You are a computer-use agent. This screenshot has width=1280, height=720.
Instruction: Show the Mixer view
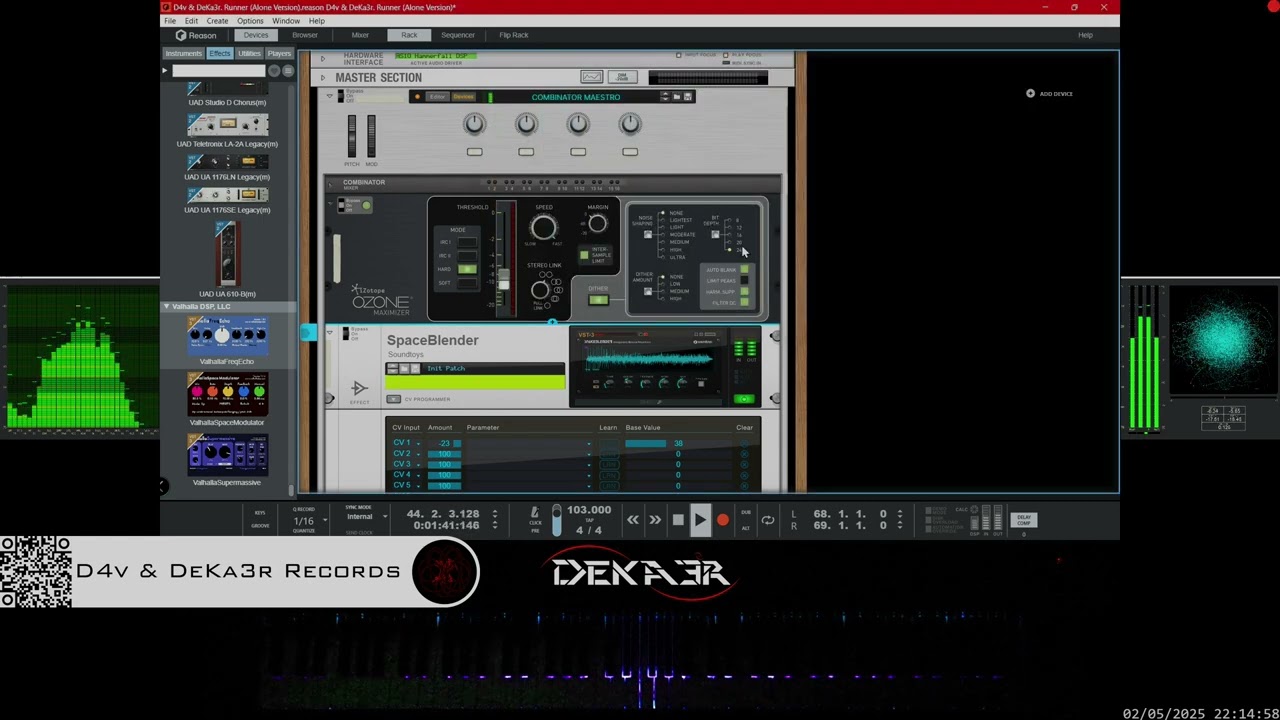click(360, 35)
